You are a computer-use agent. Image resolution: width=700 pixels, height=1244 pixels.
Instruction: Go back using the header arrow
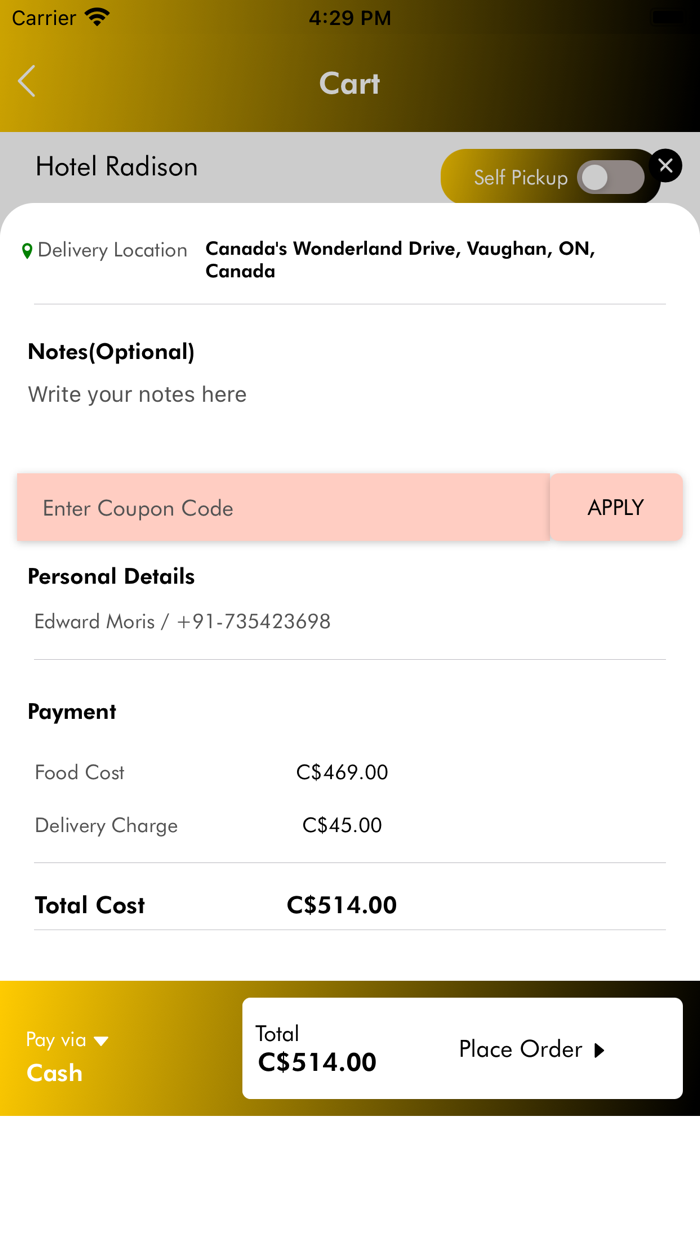tap(27, 82)
